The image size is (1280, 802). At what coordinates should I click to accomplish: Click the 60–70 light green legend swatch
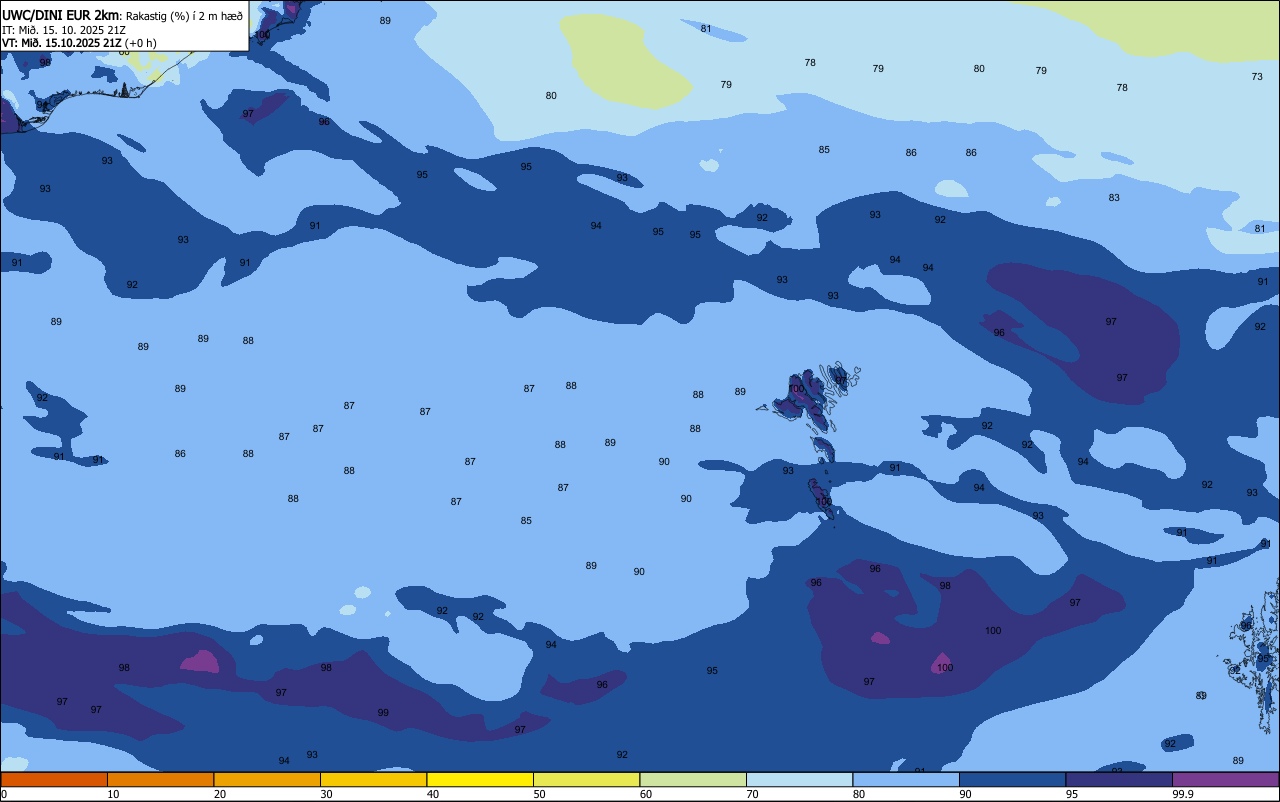[693, 779]
